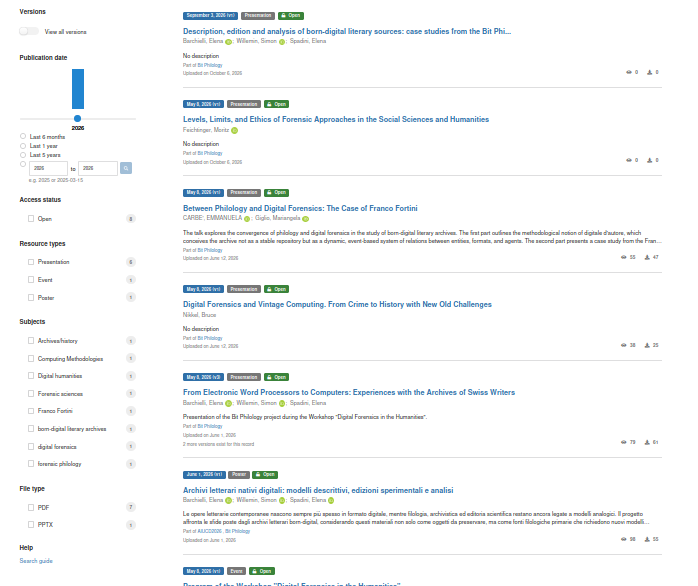
Task: Open Digital Forensics and Vintage Computing record
Action: 337,305
